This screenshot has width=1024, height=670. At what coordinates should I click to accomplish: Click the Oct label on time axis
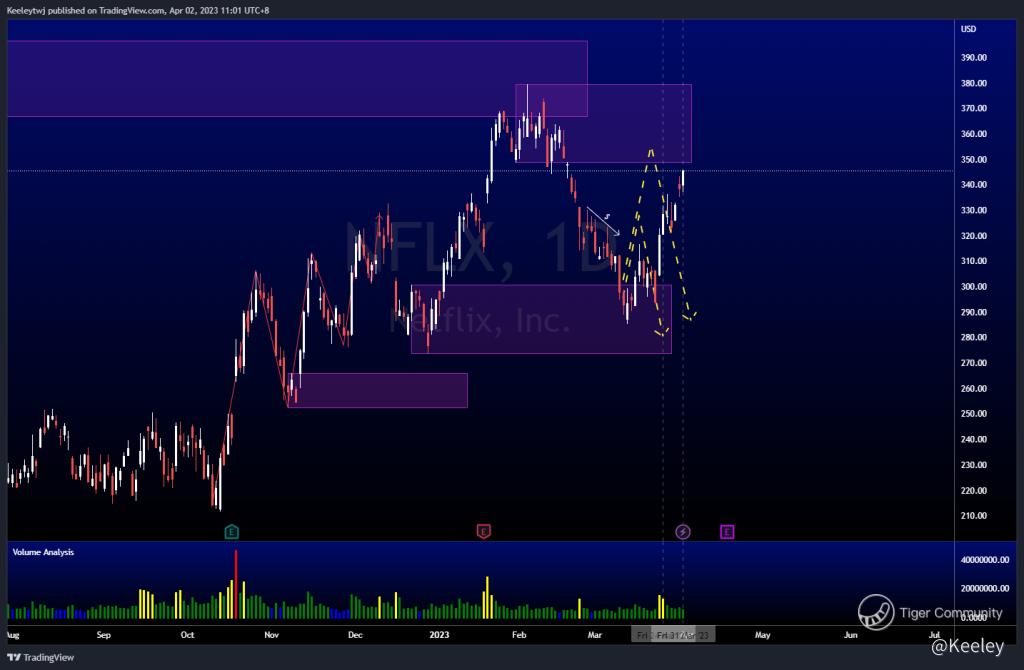(187, 635)
